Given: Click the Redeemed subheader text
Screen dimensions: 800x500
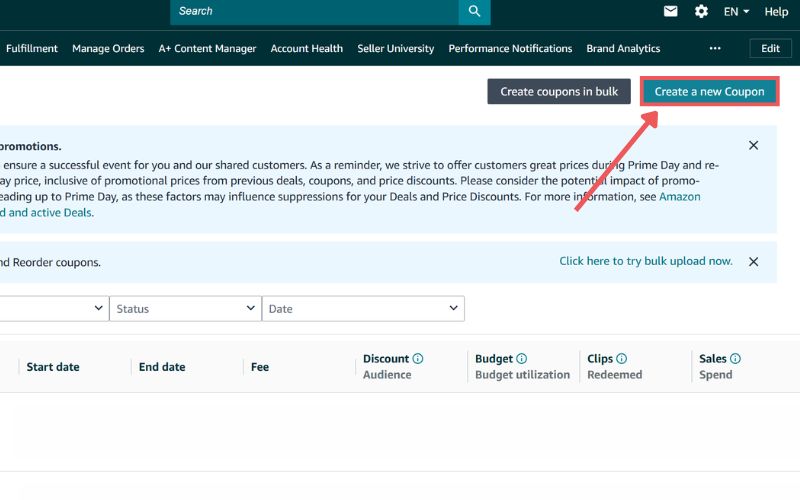Looking at the screenshot, I should pyautogui.click(x=615, y=374).
